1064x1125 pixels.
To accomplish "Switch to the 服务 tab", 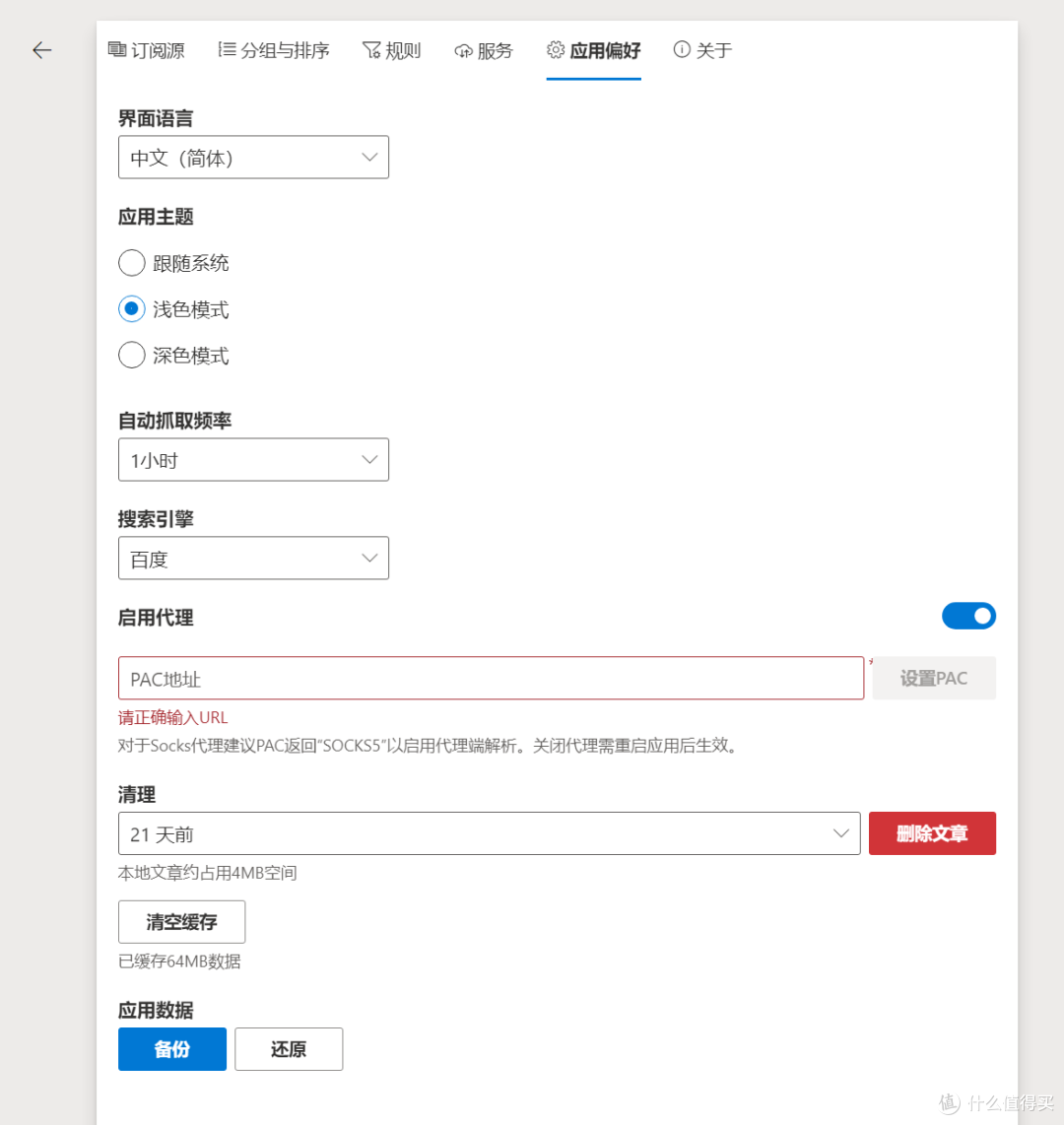I will pos(483,50).
